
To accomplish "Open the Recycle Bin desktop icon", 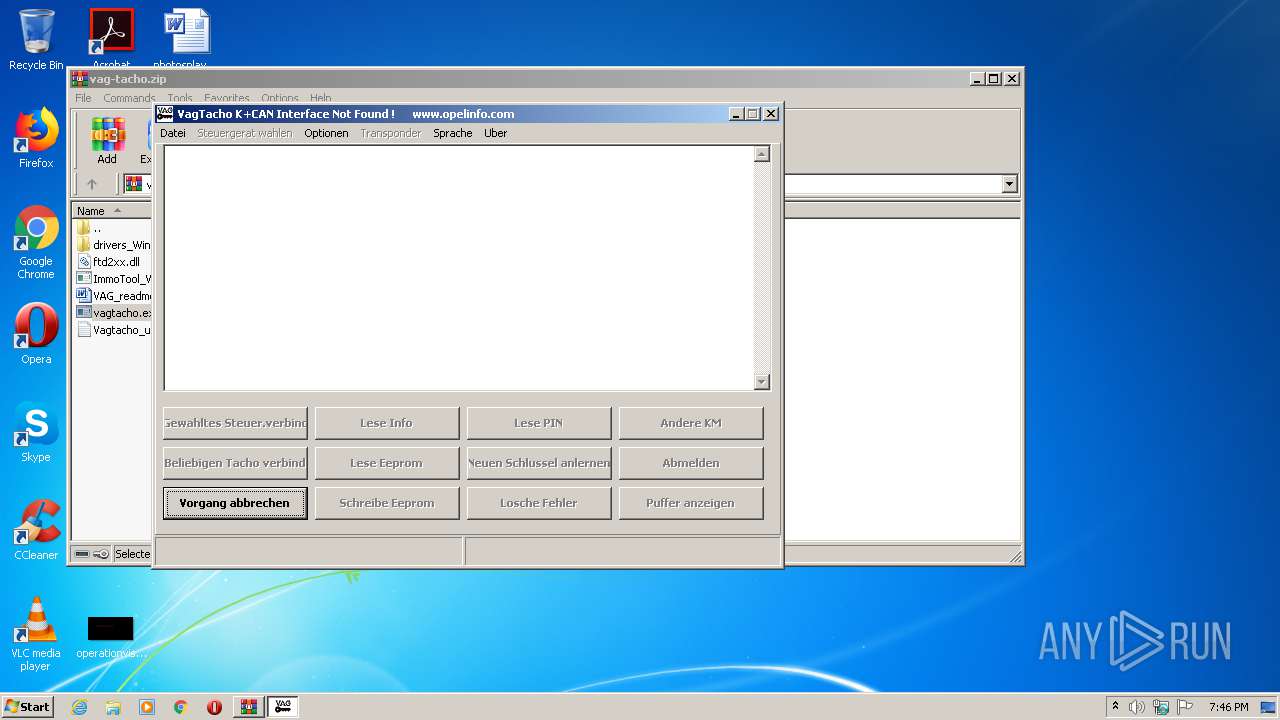I will [x=36, y=40].
